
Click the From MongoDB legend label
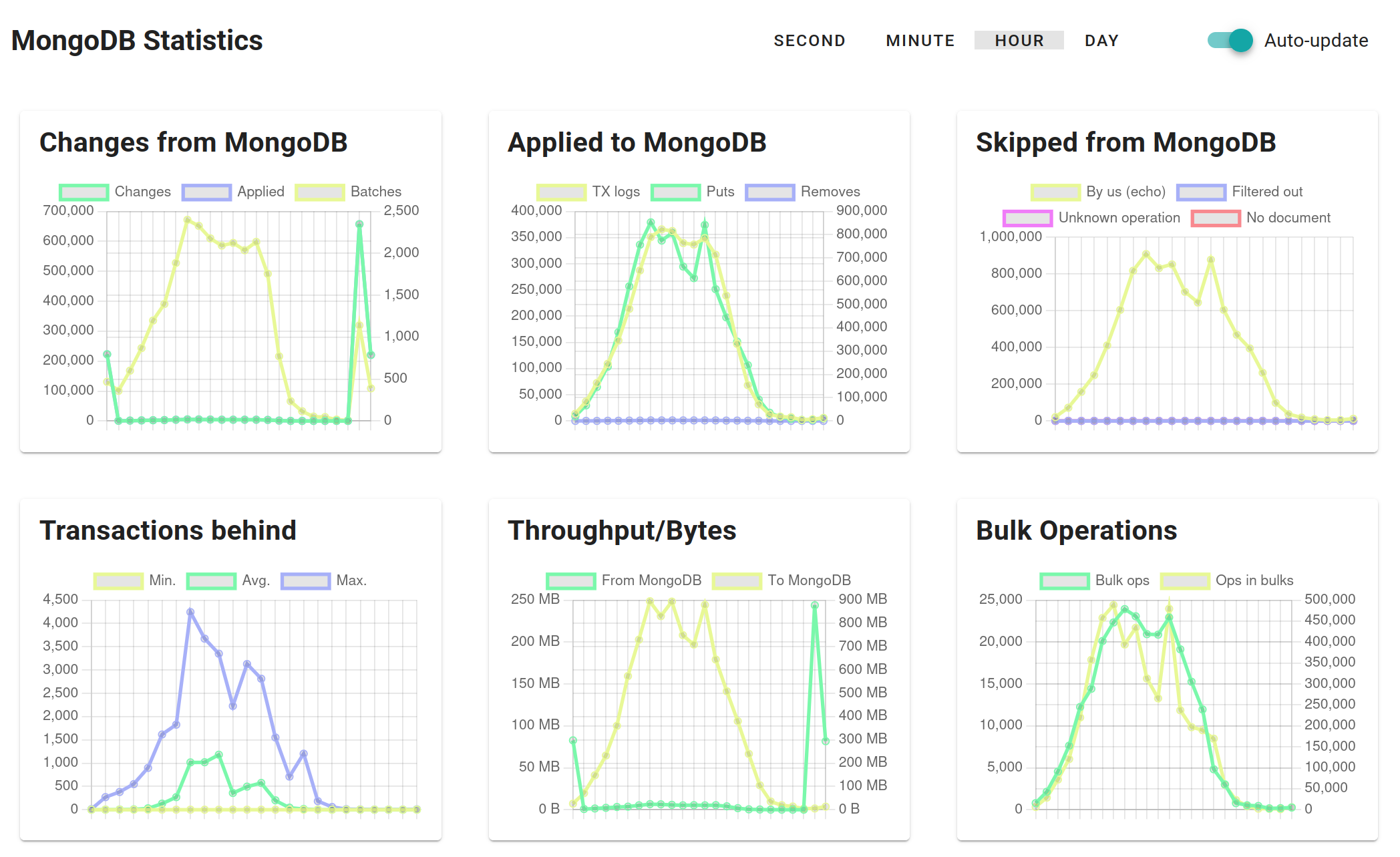click(652, 580)
